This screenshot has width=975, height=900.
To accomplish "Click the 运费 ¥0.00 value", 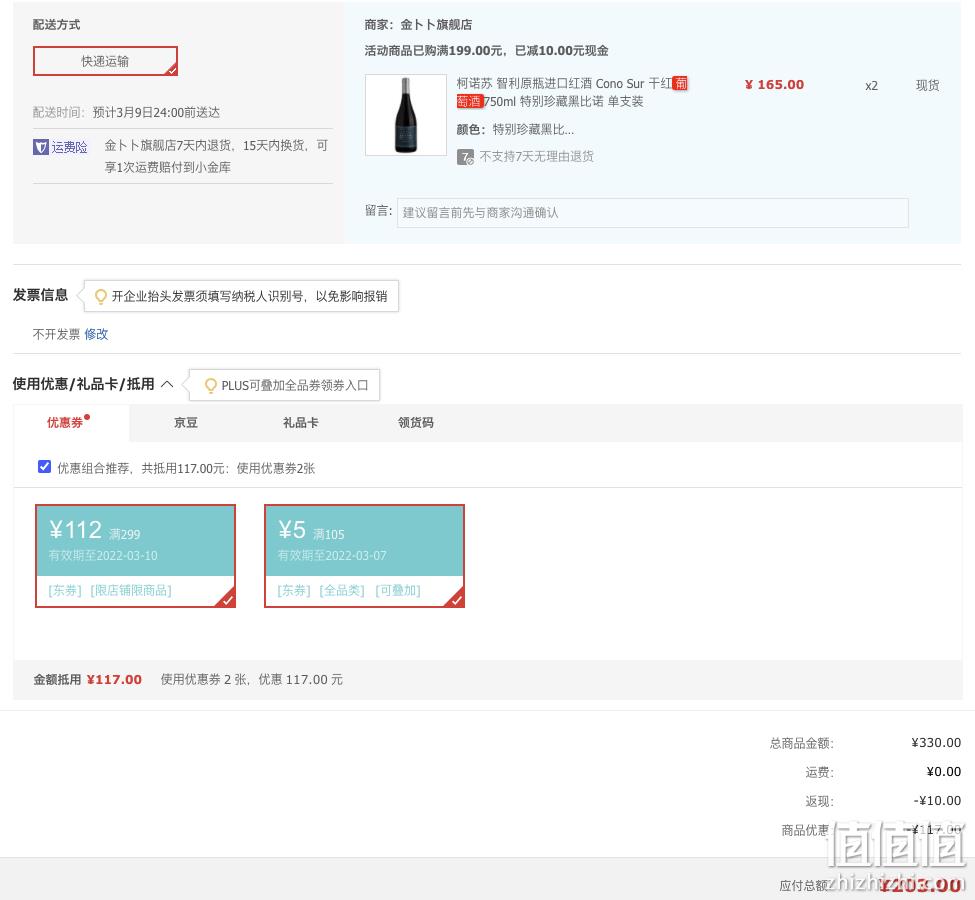I will point(943,772).
